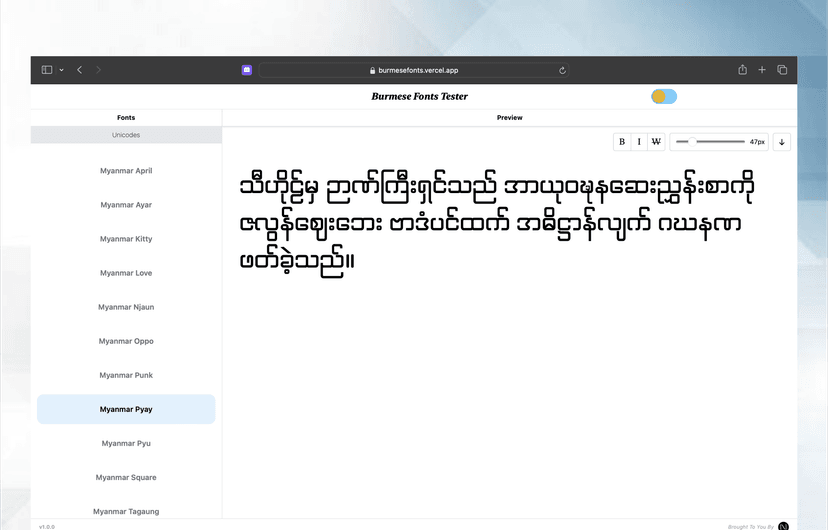
Task: Click the burmesefonts.vercel.app address bar
Action: [x=413, y=70]
